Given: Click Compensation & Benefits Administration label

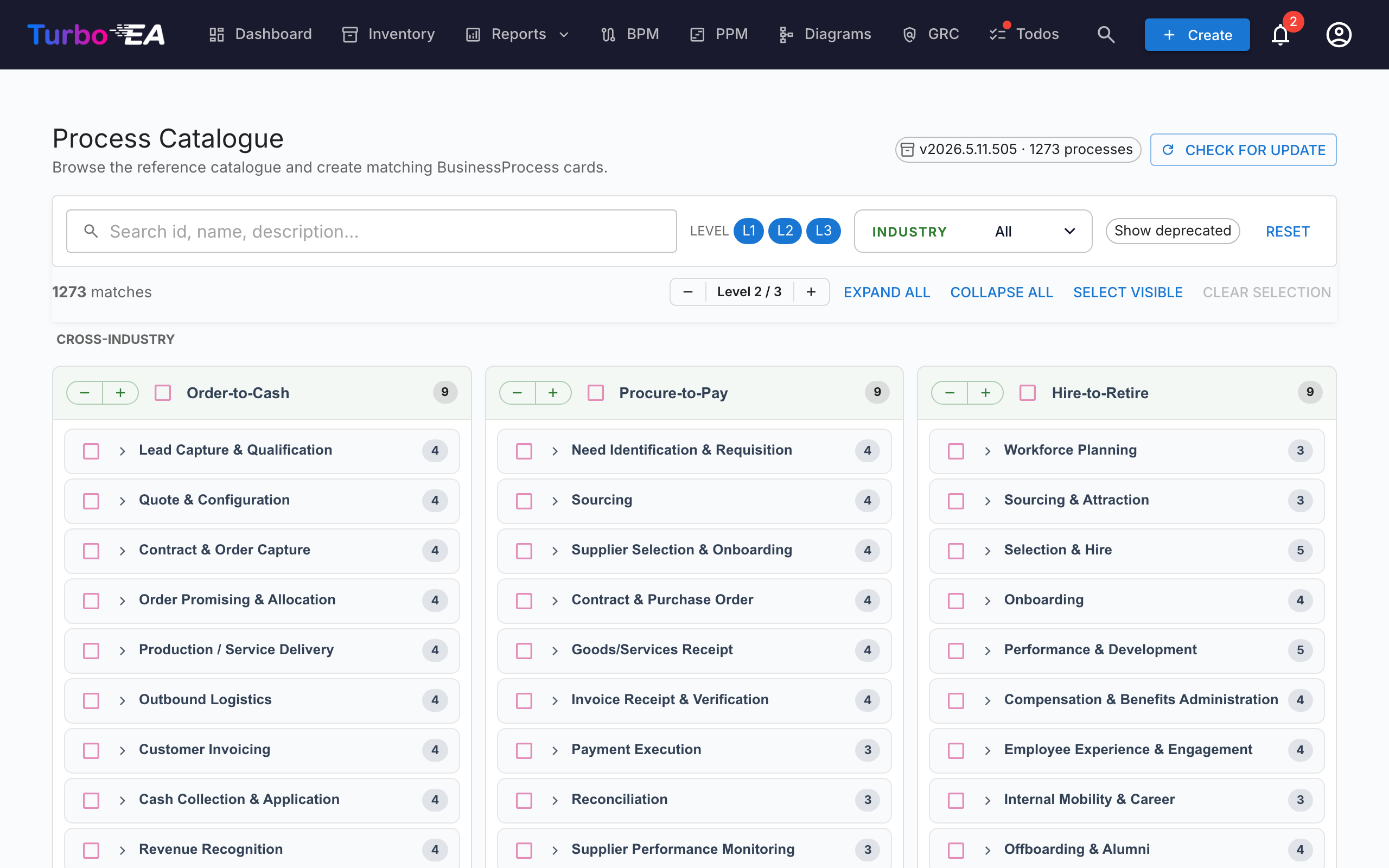Looking at the screenshot, I should 1141,699.
